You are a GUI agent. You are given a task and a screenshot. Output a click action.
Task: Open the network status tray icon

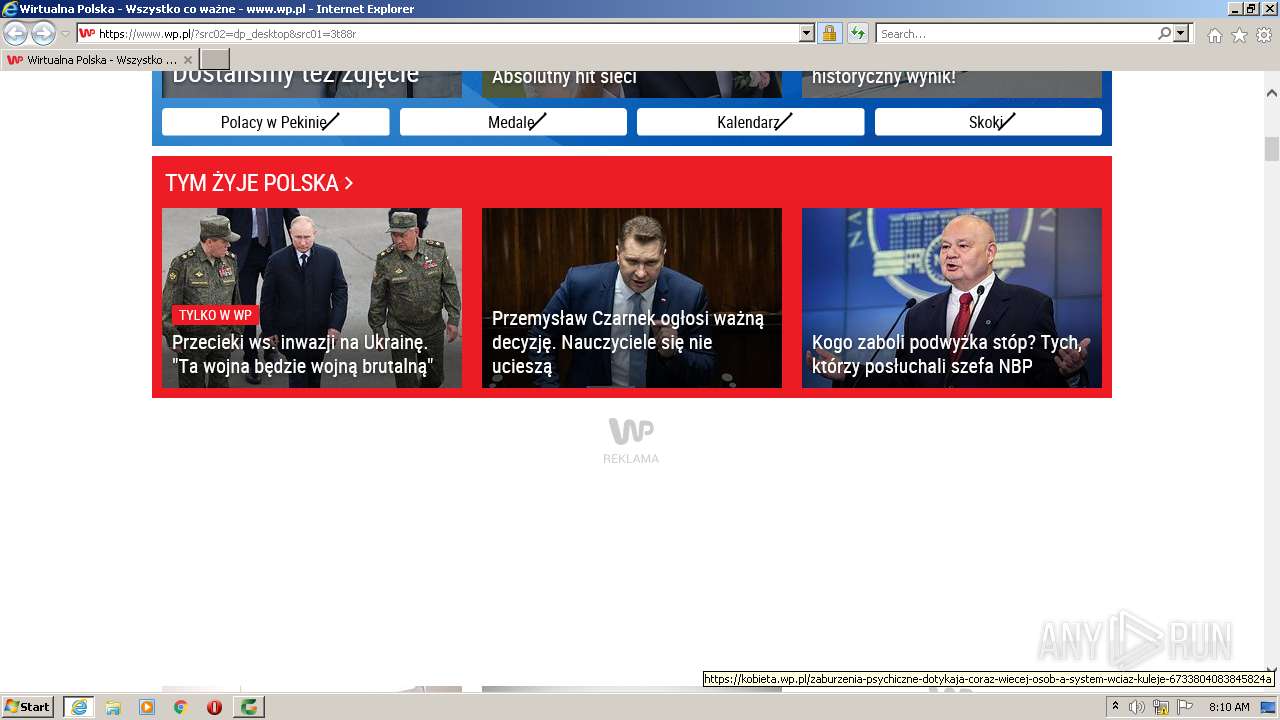point(1161,707)
